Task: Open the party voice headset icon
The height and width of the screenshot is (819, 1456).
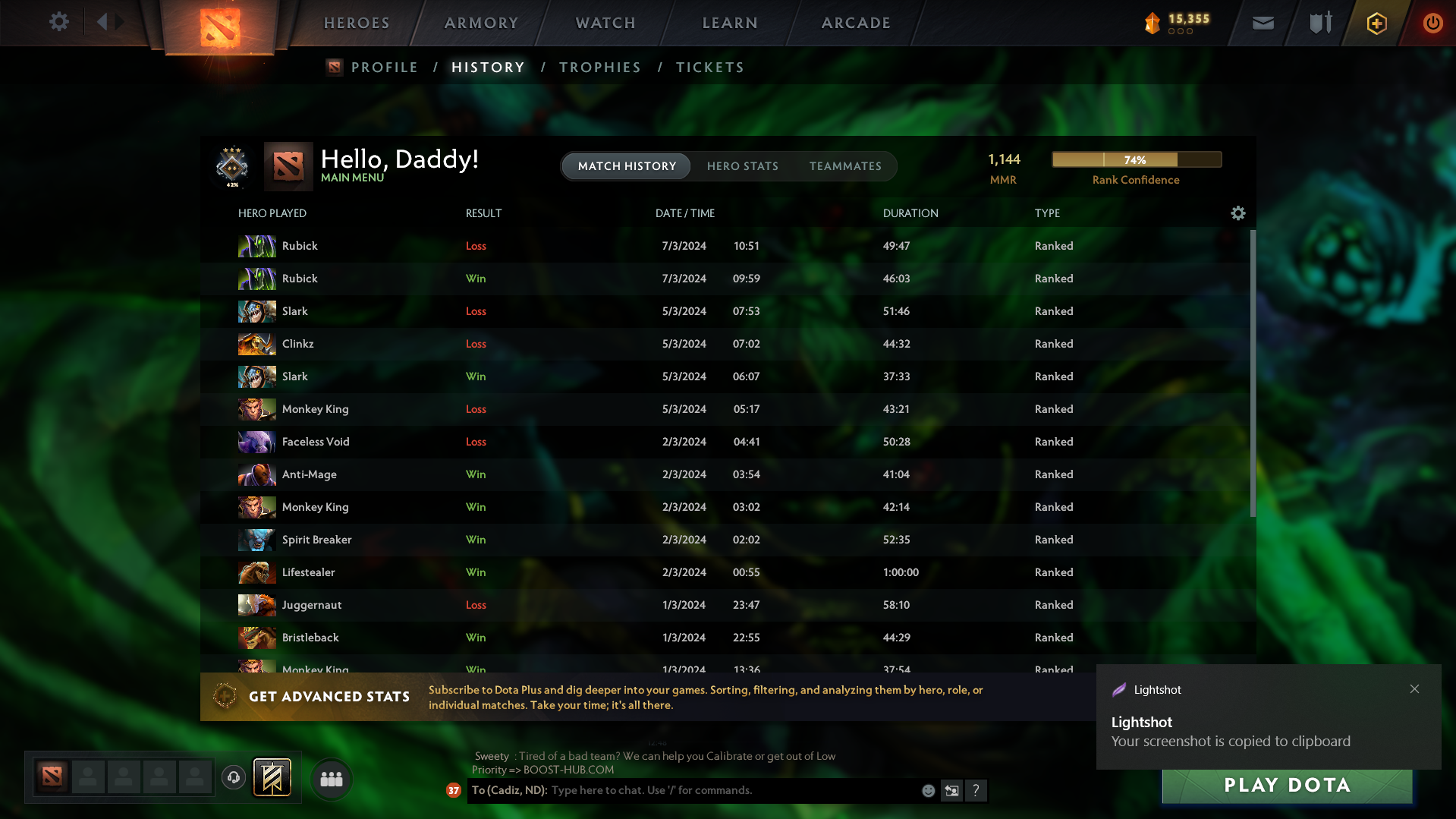Action: click(234, 777)
